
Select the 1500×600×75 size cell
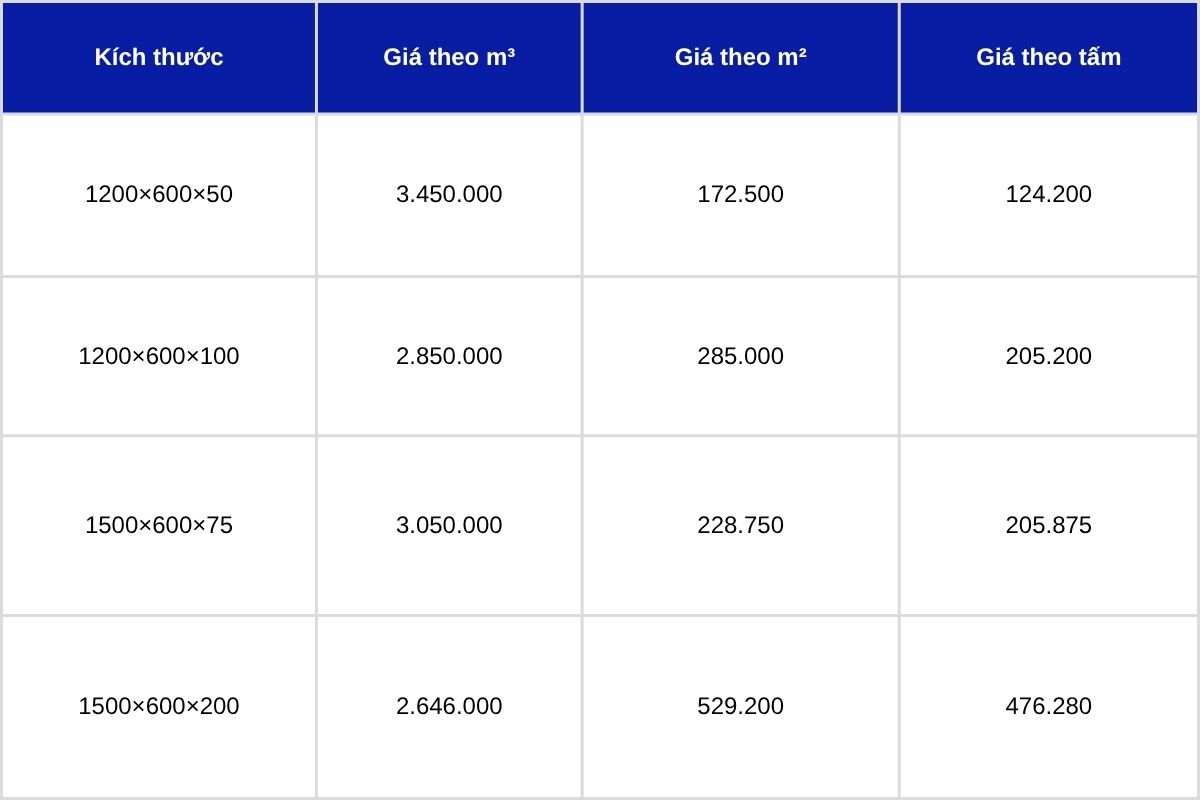click(159, 525)
